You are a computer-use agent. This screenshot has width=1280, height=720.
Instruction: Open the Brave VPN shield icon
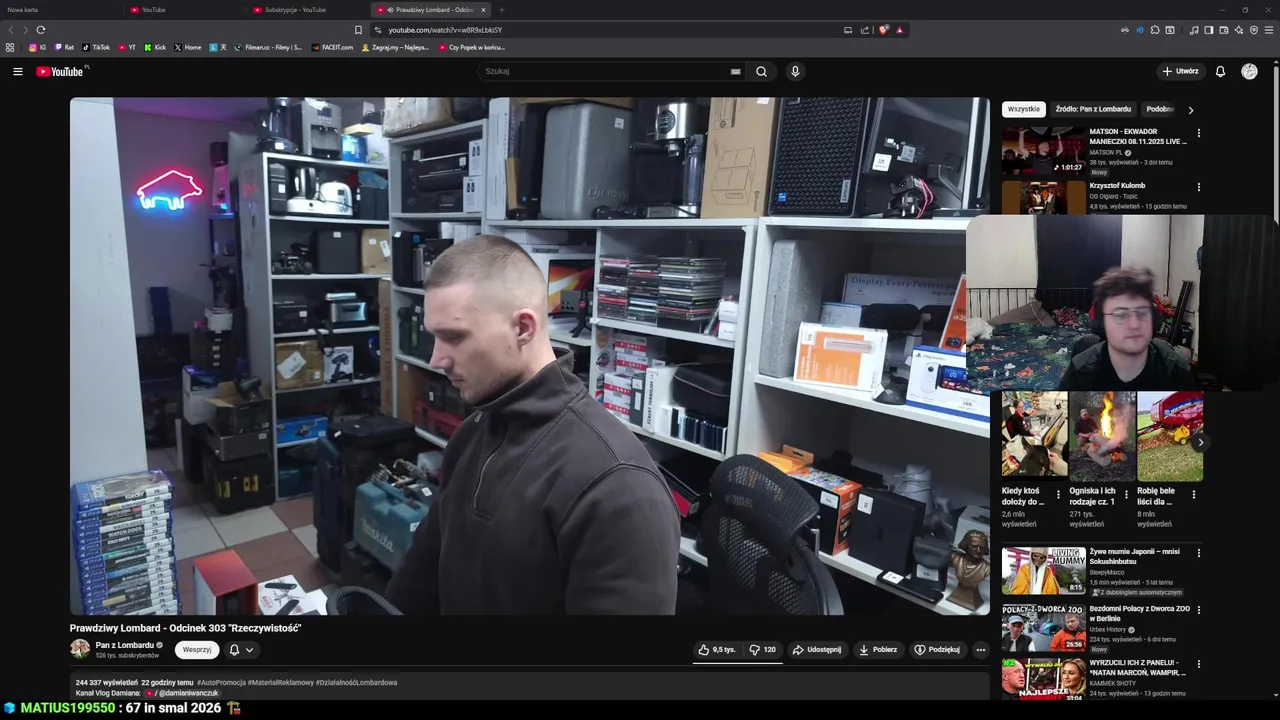(x=1254, y=30)
